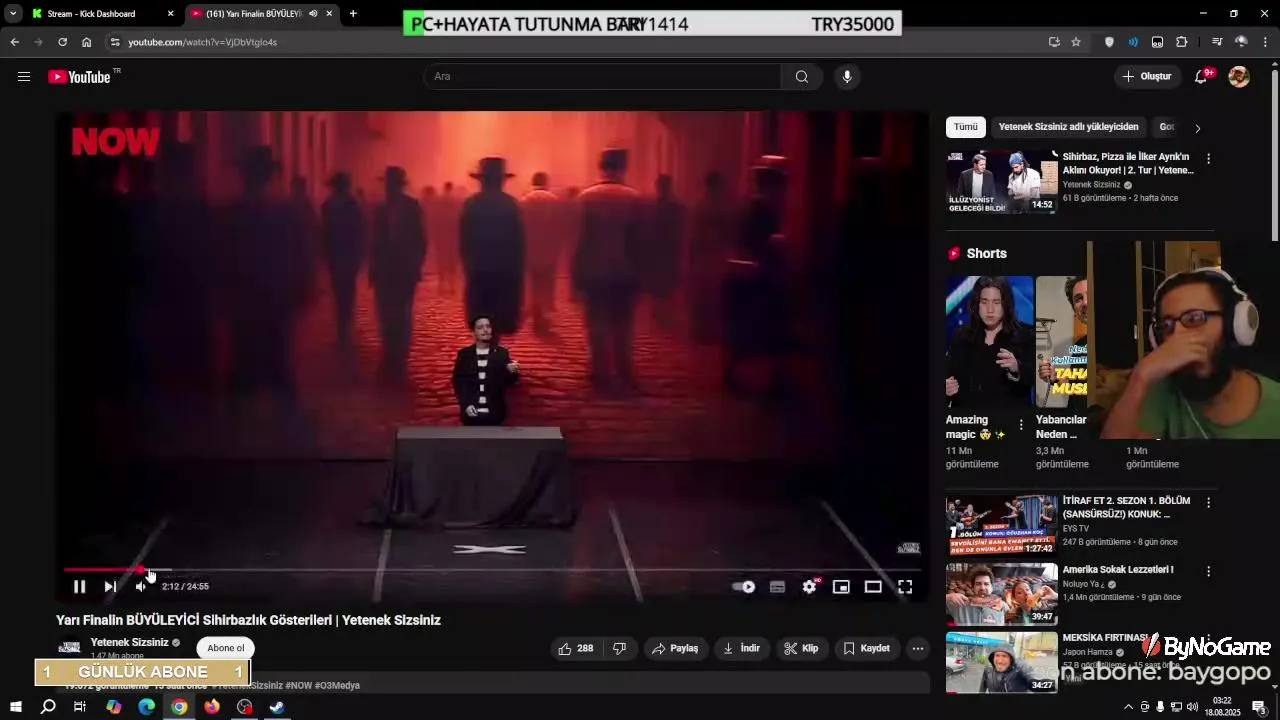
Task: Open Amazing magic short
Action: [x=990, y=341]
